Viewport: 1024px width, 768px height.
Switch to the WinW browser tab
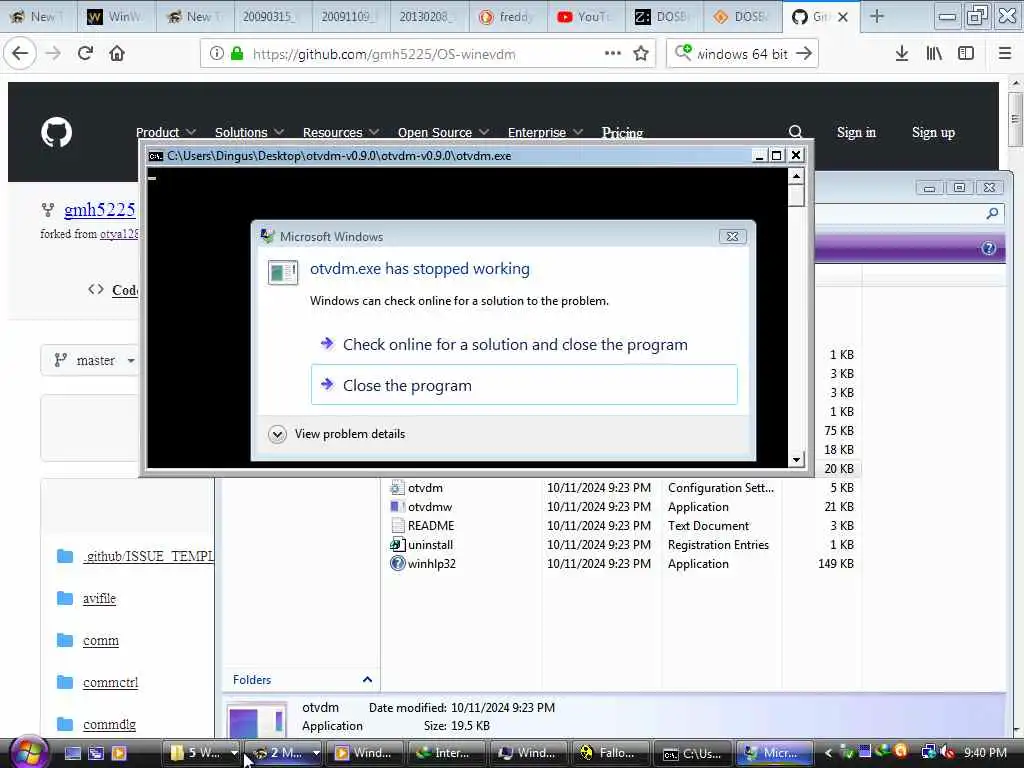116,17
